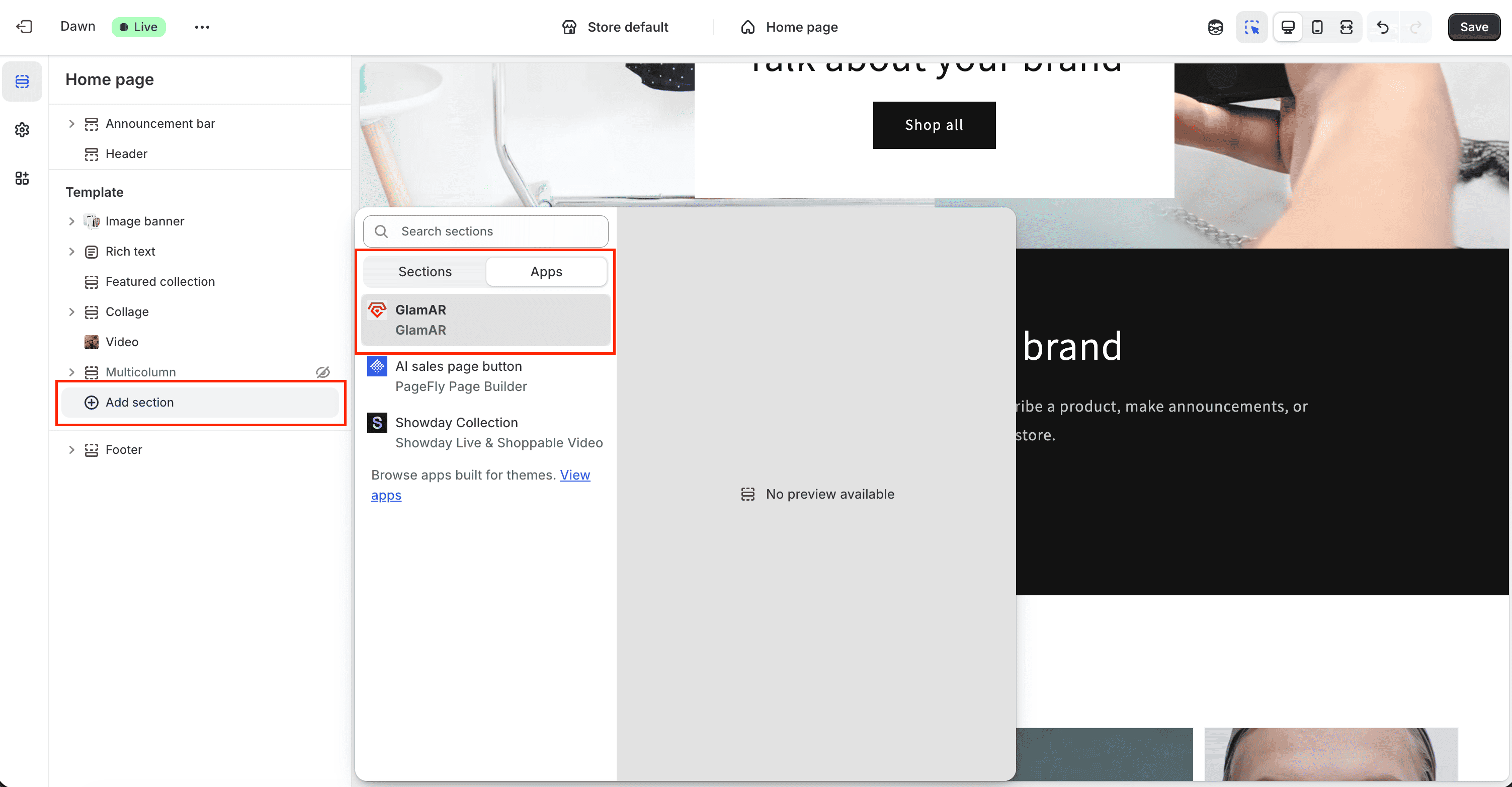Switch to mobile preview icon
This screenshot has height=787, width=1512.
1317,27
